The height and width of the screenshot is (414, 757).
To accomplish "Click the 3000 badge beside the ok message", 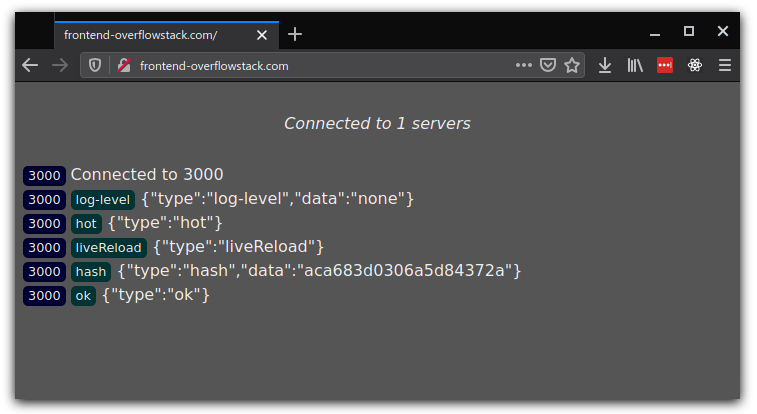I will pyautogui.click(x=44, y=295).
